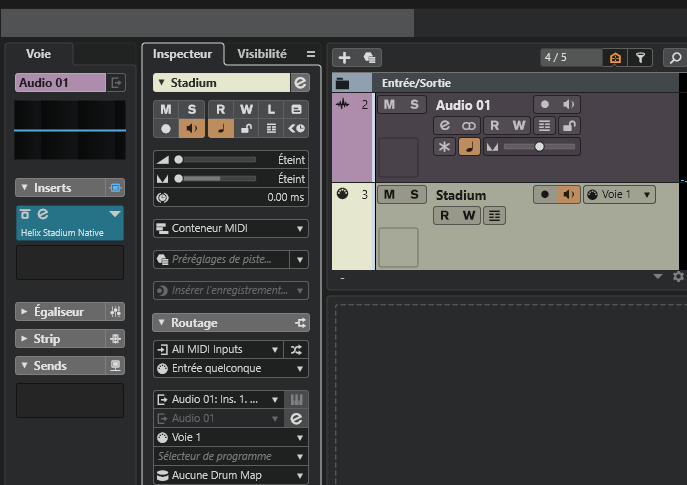The width and height of the screenshot is (687, 485).
Task: Open the Conteneur MIDI dropdown
Action: 231,228
